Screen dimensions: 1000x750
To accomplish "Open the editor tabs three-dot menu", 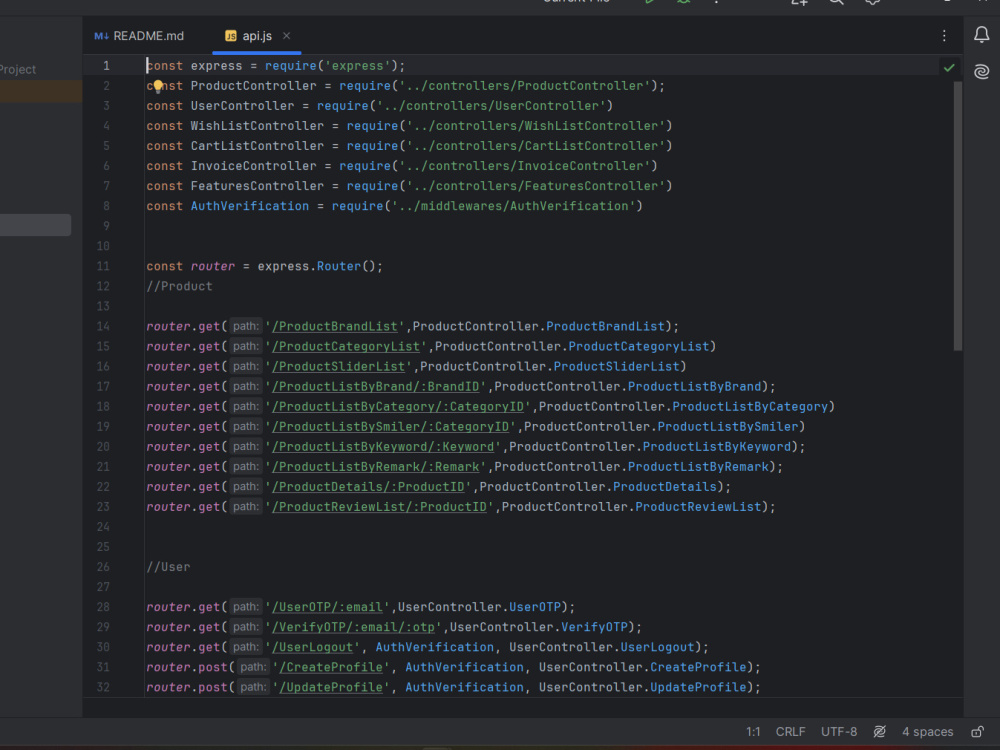I will 945,36.
